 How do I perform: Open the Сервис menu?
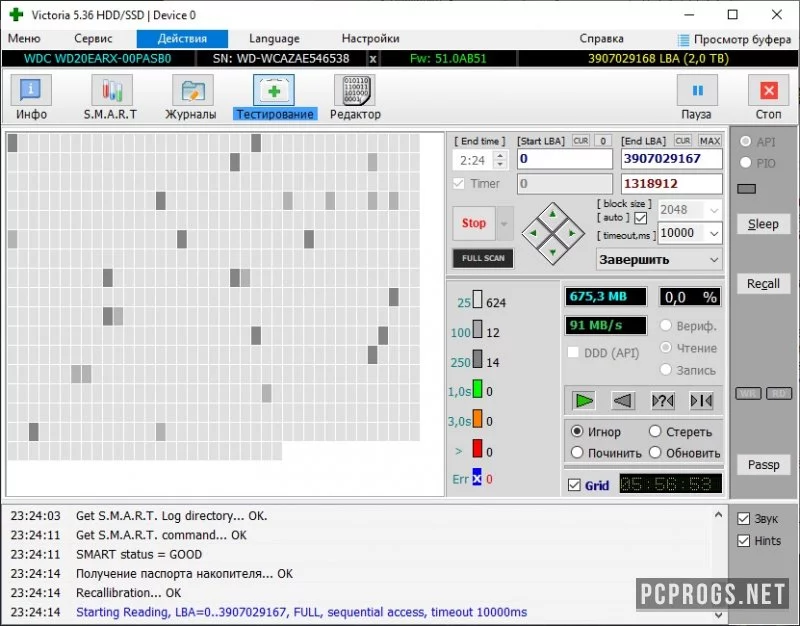(x=93, y=39)
